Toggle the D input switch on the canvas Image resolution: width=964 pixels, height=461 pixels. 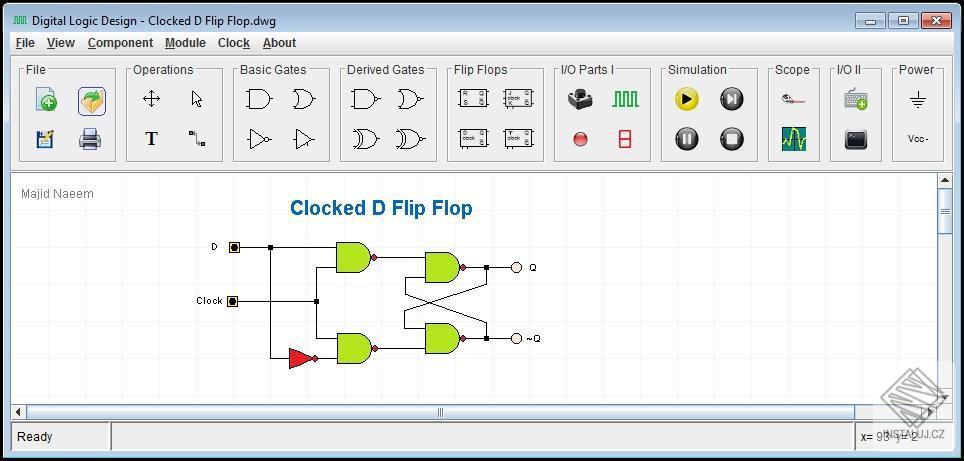click(x=234, y=247)
